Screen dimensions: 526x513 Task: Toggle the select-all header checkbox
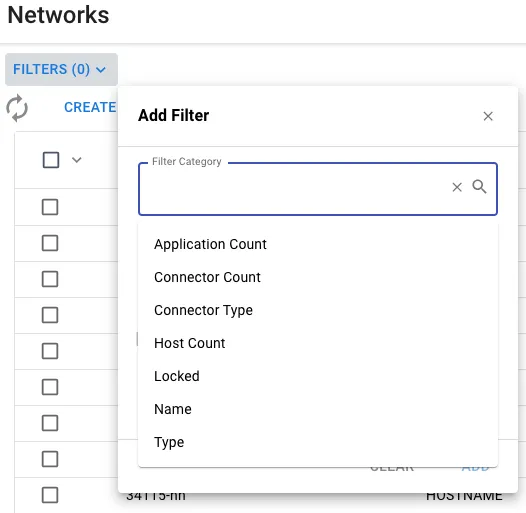click(51, 160)
